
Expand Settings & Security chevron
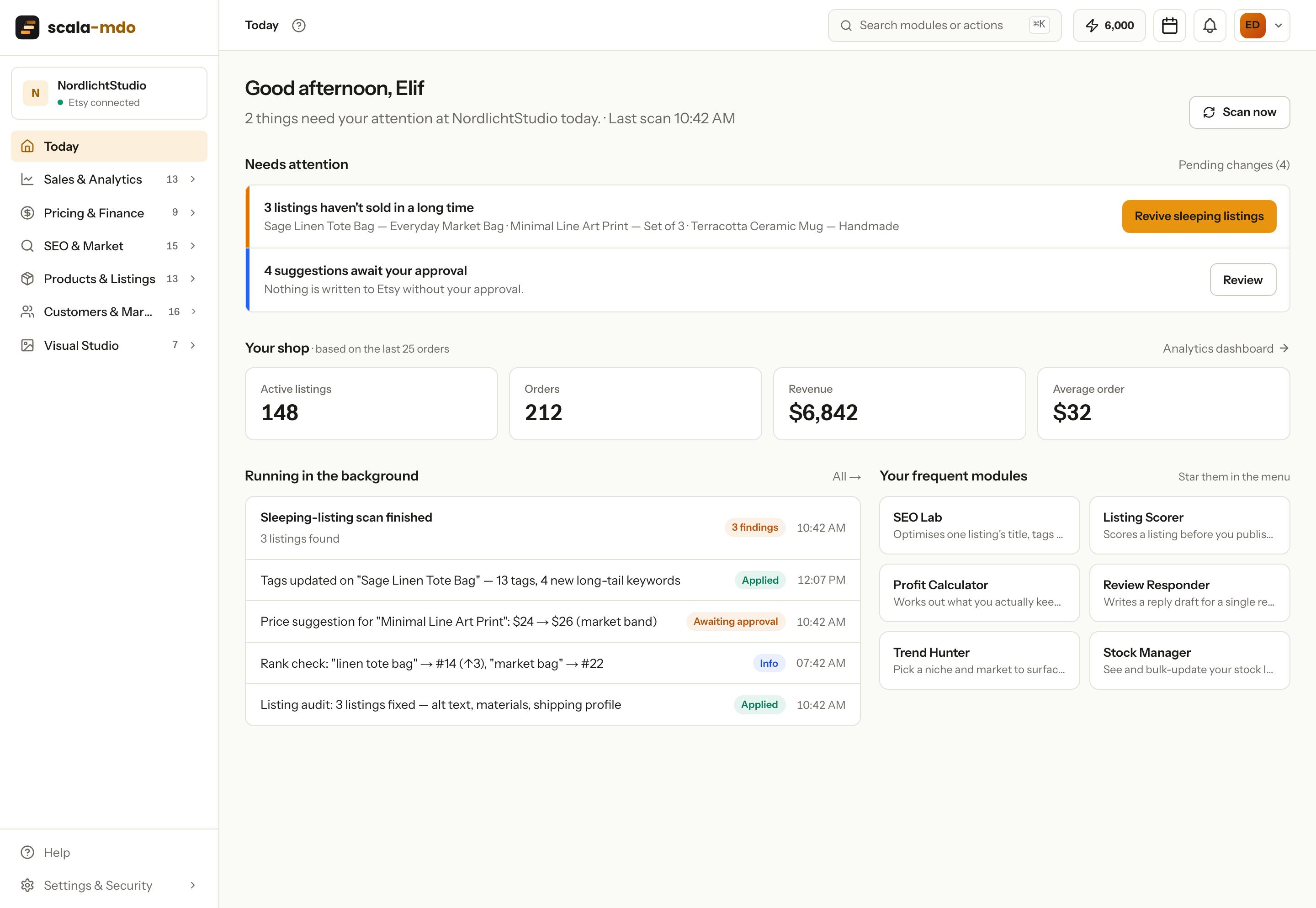pos(193,885)
